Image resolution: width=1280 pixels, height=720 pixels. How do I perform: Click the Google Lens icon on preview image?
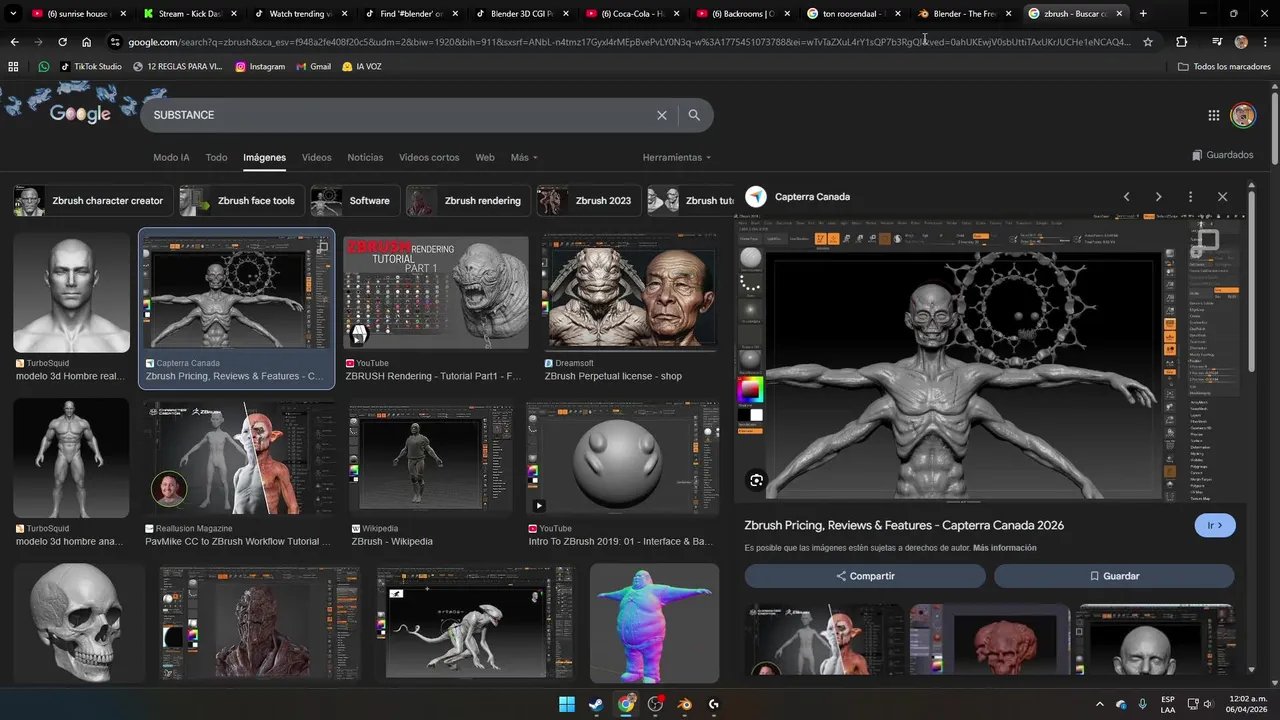(756, 480)
